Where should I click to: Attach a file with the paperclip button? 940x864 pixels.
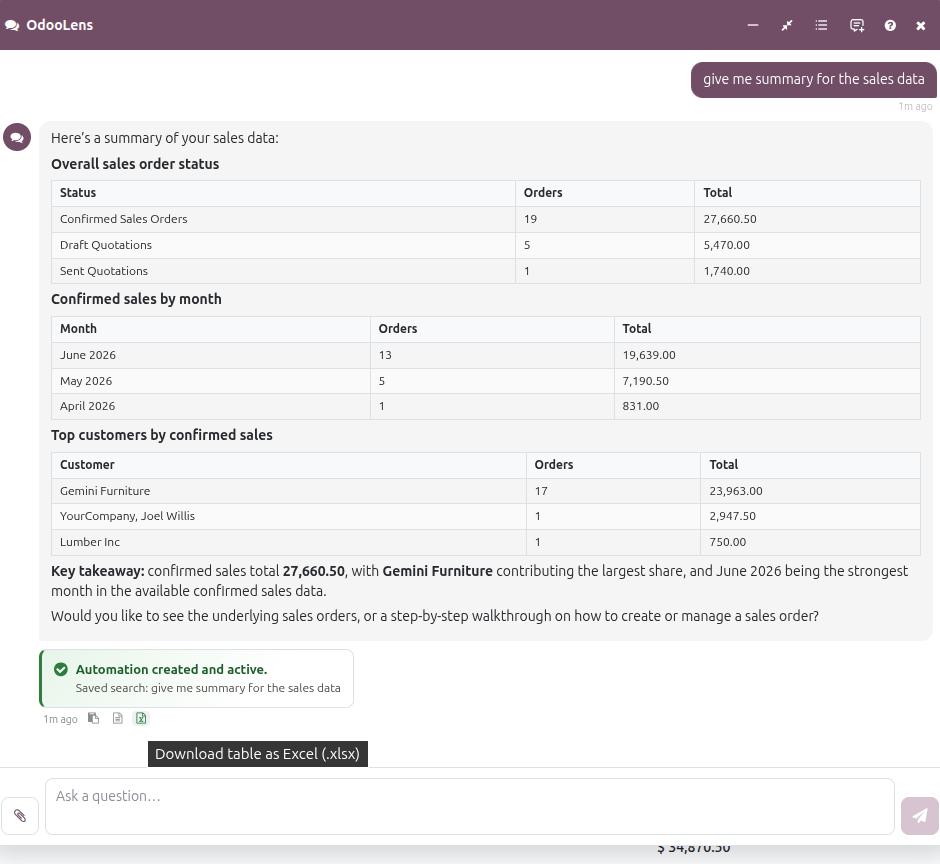click(x=20, y=815)
